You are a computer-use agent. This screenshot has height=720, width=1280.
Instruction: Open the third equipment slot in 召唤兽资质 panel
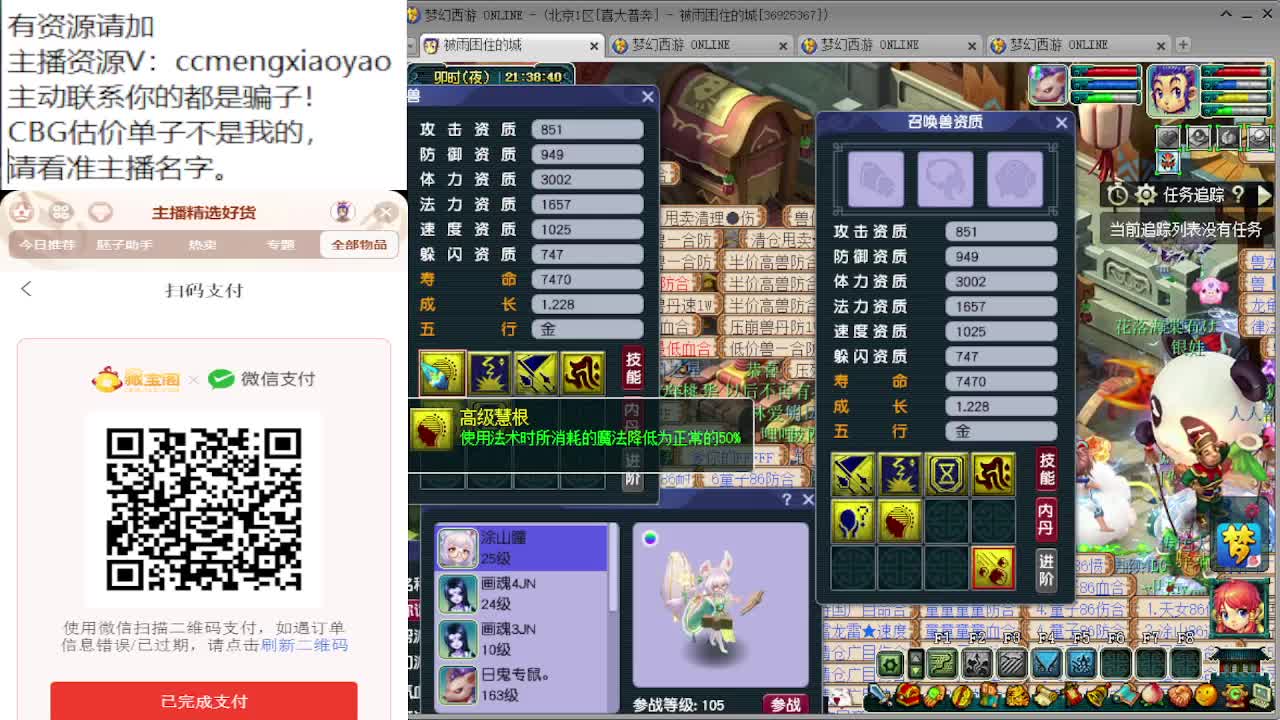pos(1015,179)
